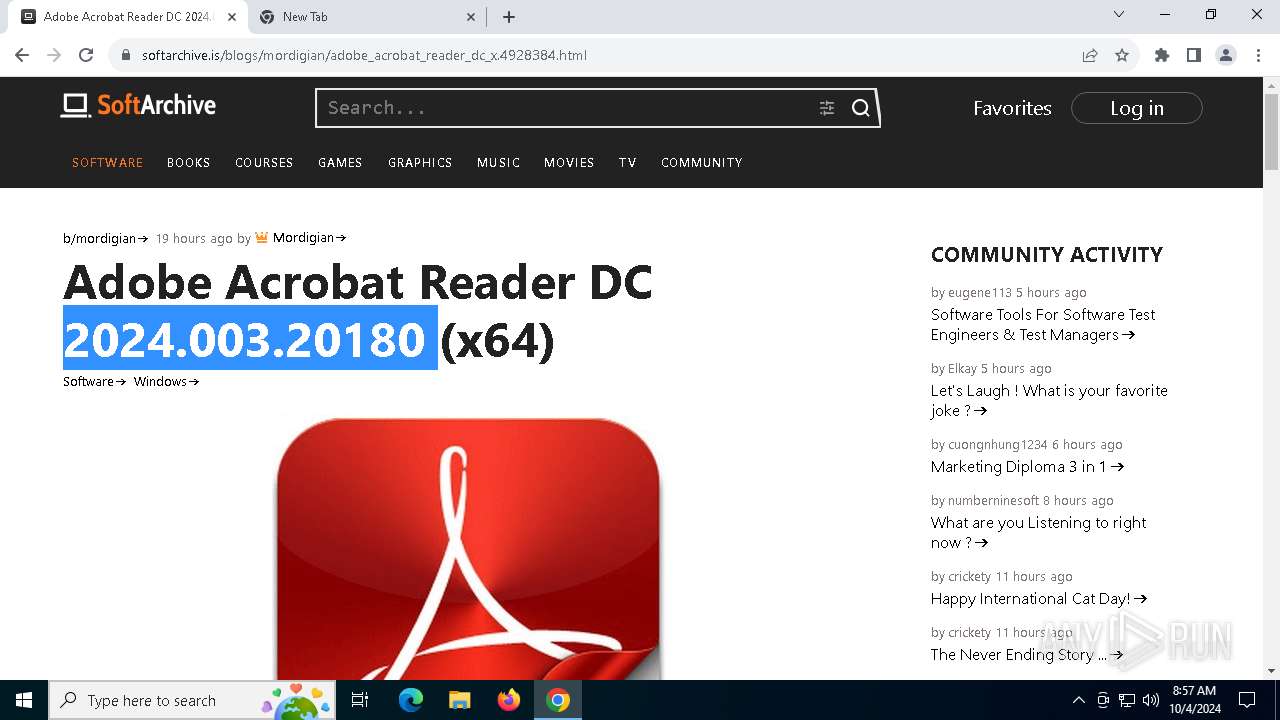Open the Chrome three-dot menu

point(1258,55)
